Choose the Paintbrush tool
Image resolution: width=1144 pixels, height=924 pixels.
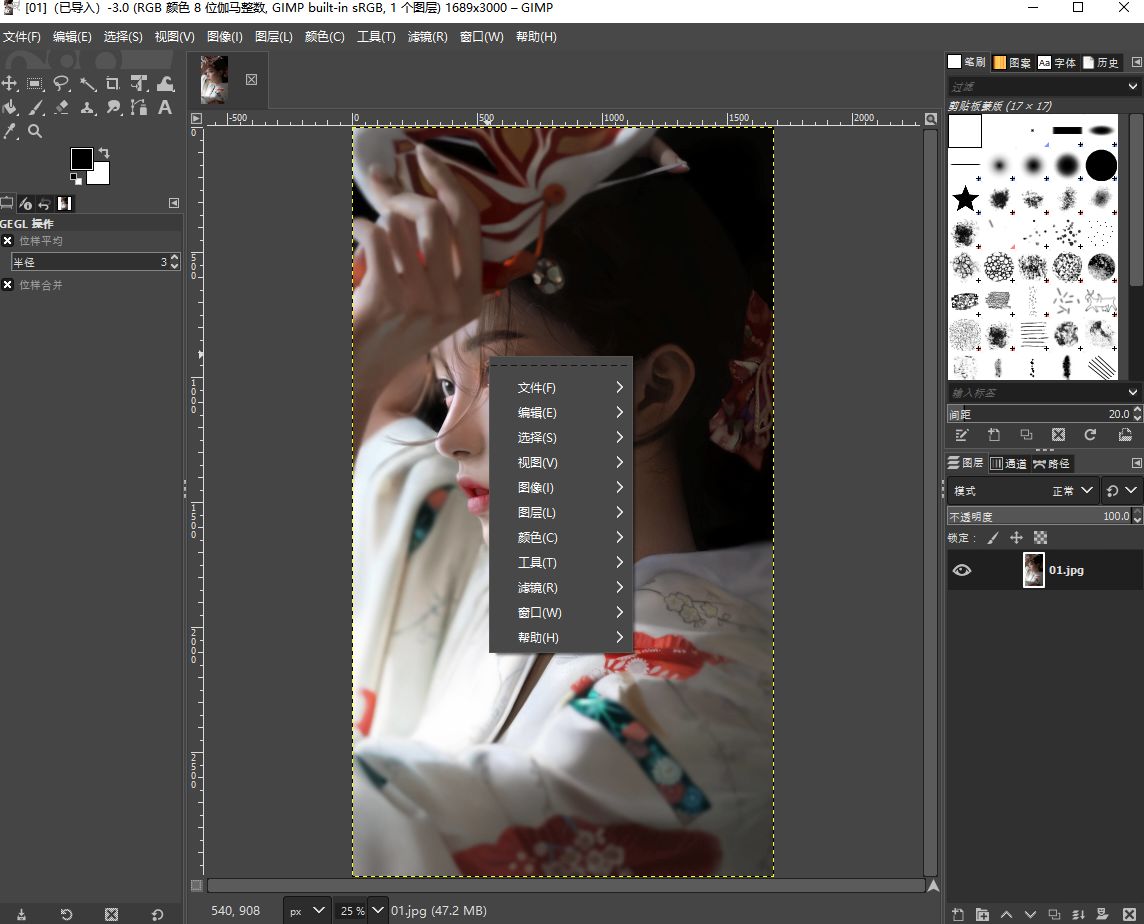[36, 108]
